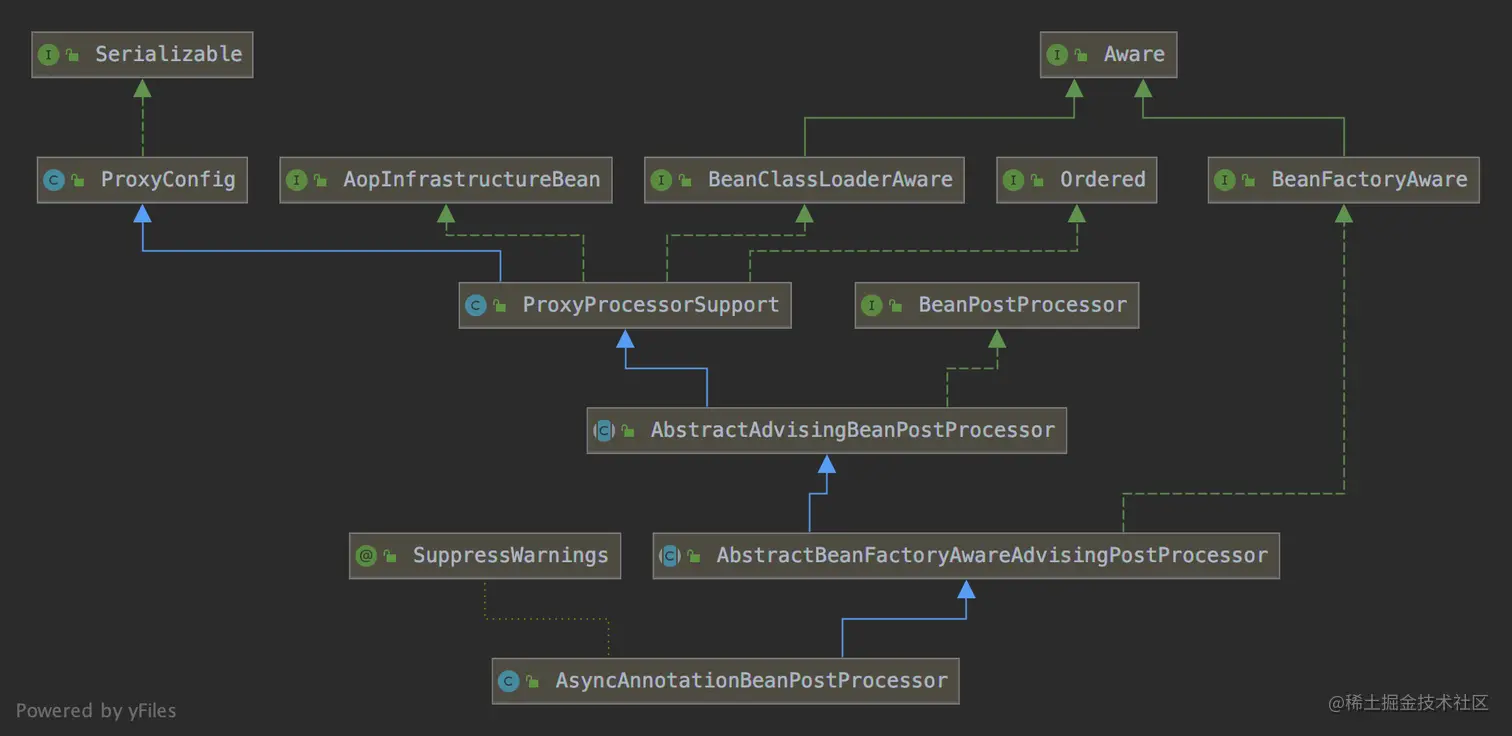Click the interface icon on AopInfrastructureBean

coord(297,180)
